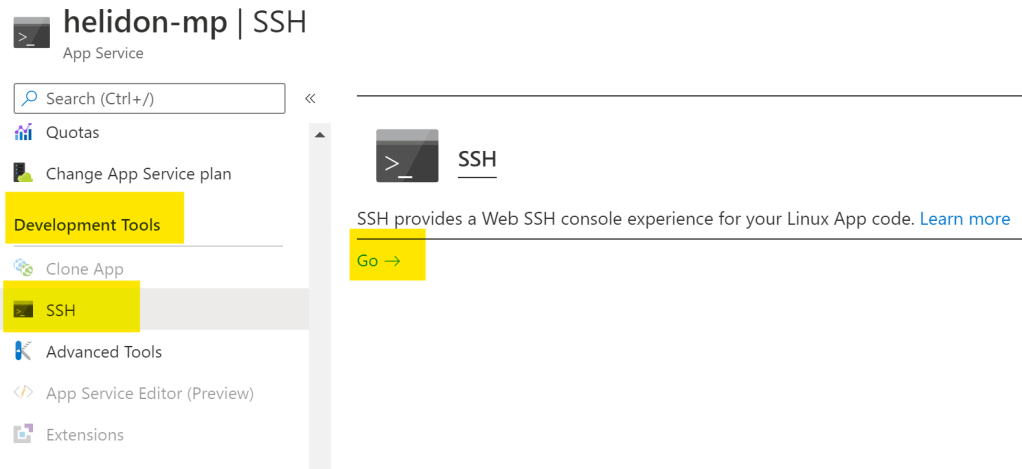Image resolution: width=1022 pixels, height=469 pixels.
Task: Click the Extensions icon in sidebar
Action: point(23,435)
